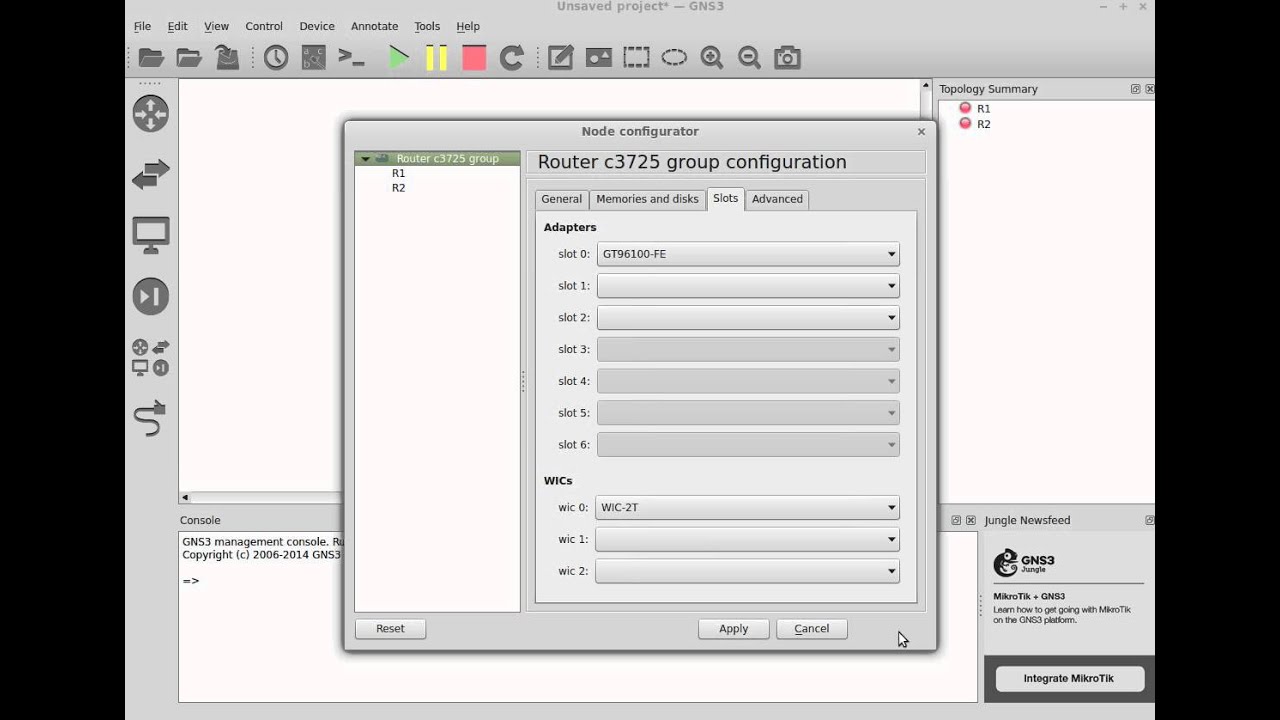Click the Apply button

(x=733, y=629)
